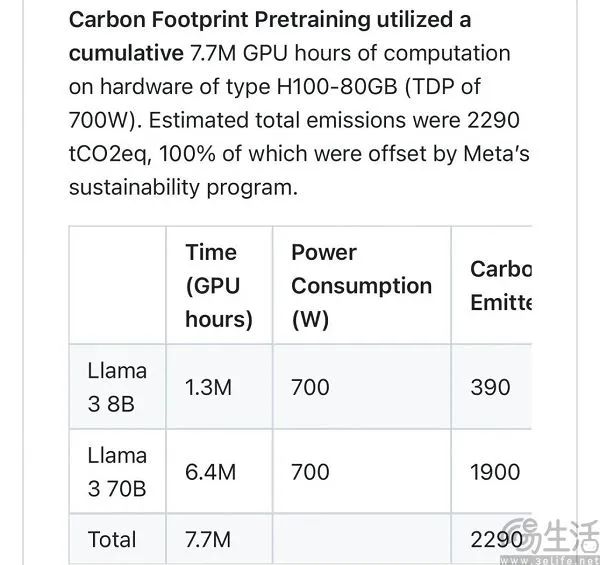This screenshot has height=565, width=600.
Task: Select the "Time (GPU hours)" column header
Action: pos(218,285)
